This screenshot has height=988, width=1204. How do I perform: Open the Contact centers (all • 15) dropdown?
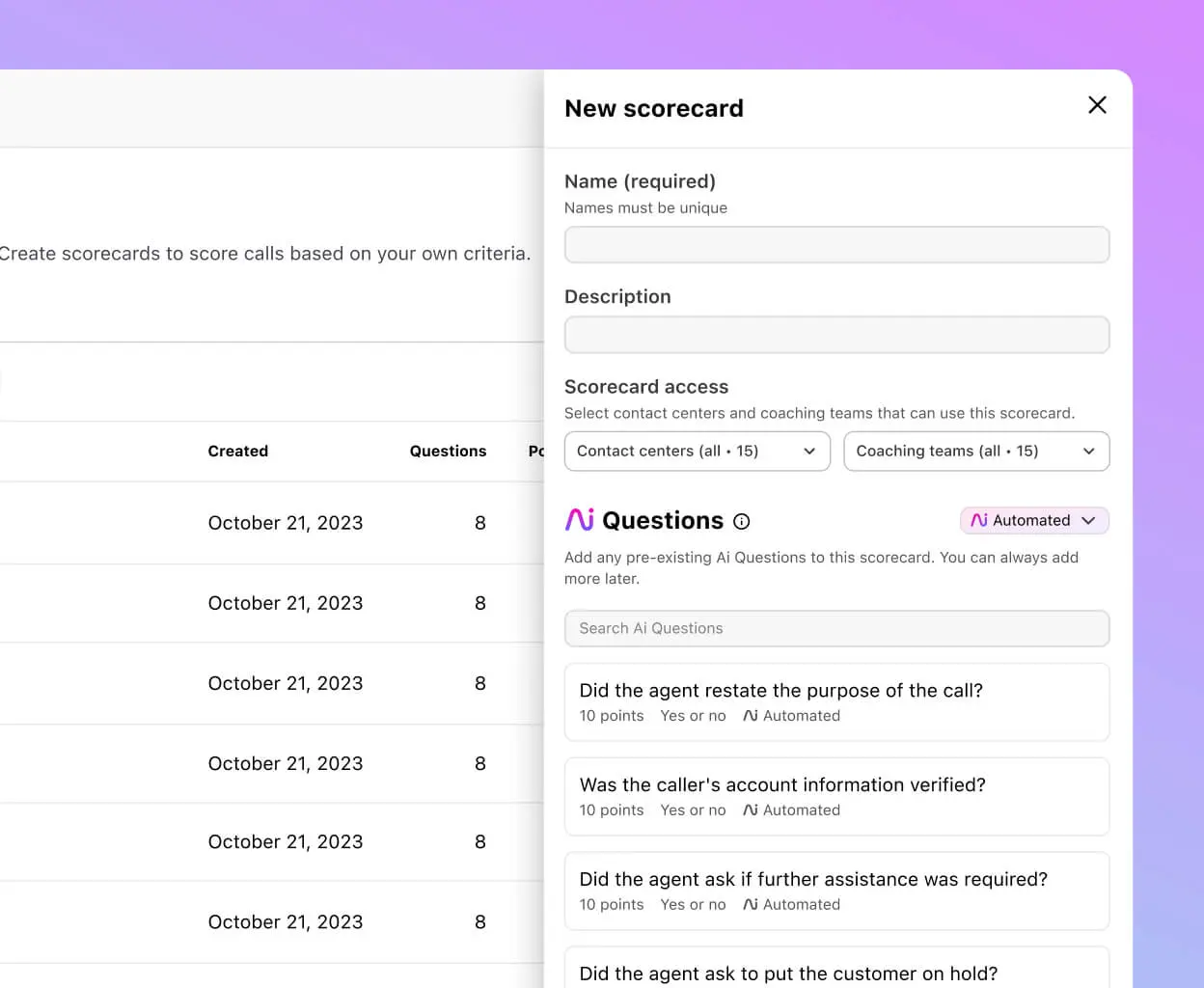click(697, 452)
